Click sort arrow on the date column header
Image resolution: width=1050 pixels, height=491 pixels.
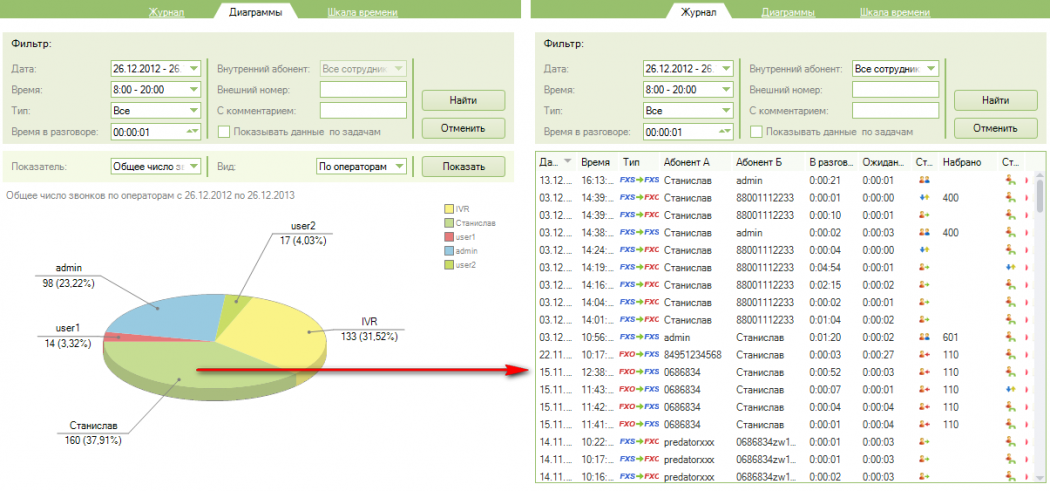[568, 161]
